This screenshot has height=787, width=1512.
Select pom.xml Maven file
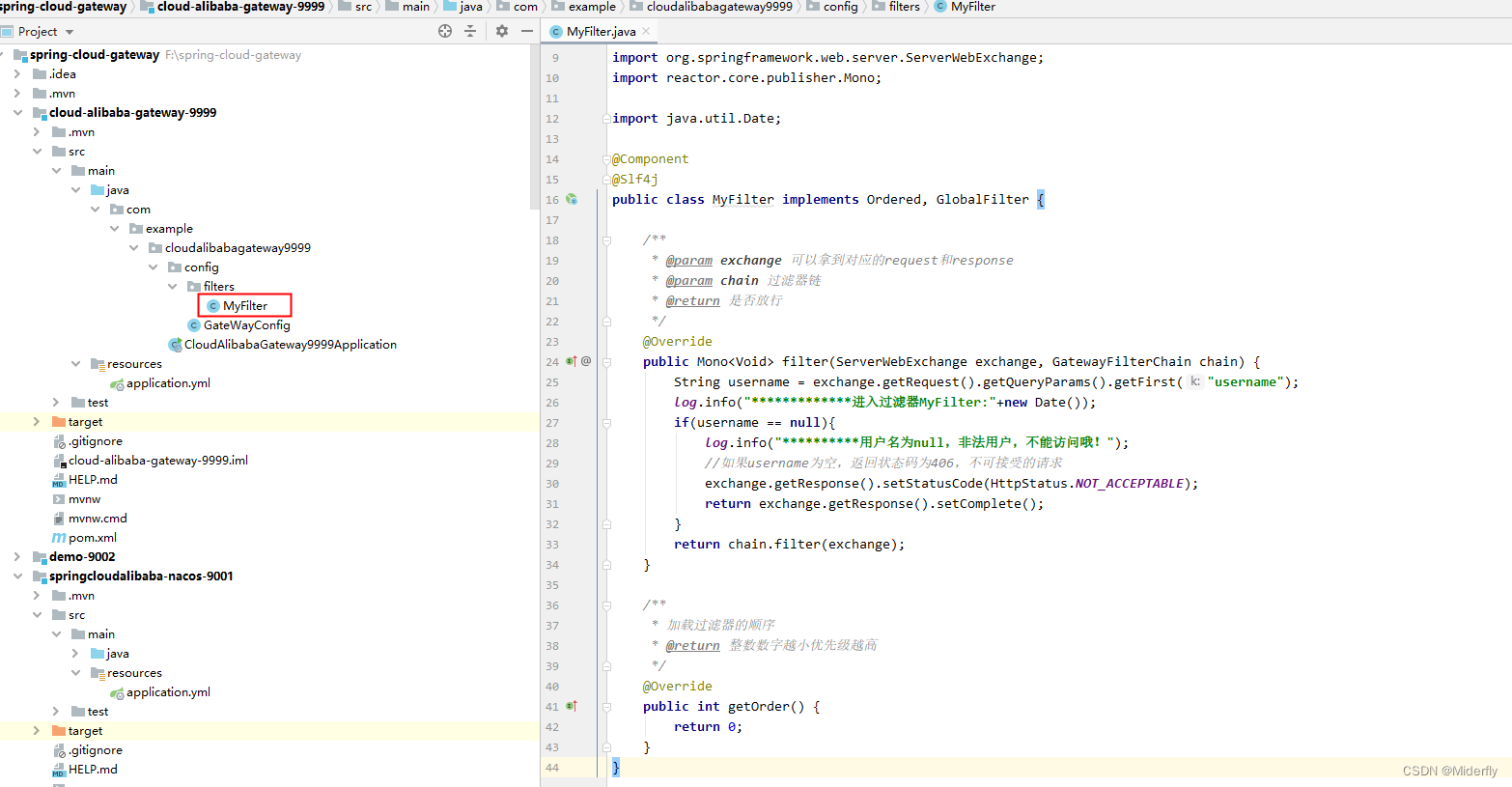point(92,538)
